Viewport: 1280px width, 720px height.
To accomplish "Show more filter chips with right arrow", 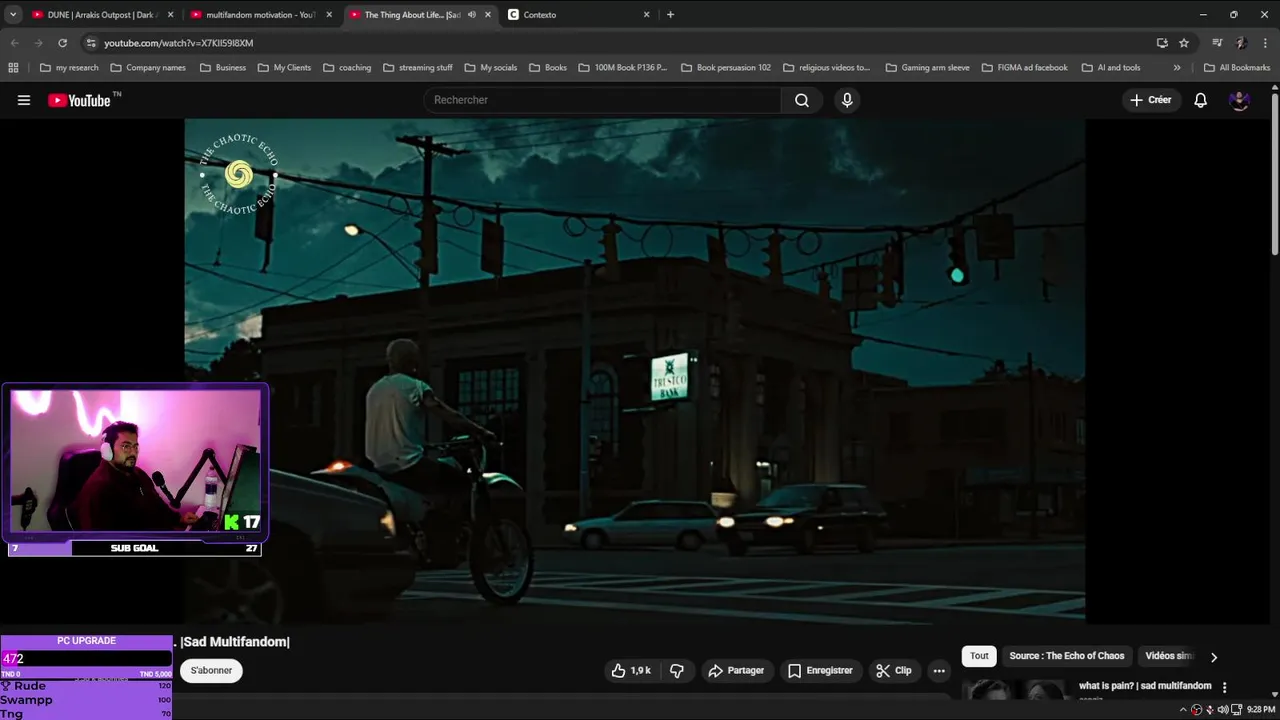I will [x=1214, y=657].
